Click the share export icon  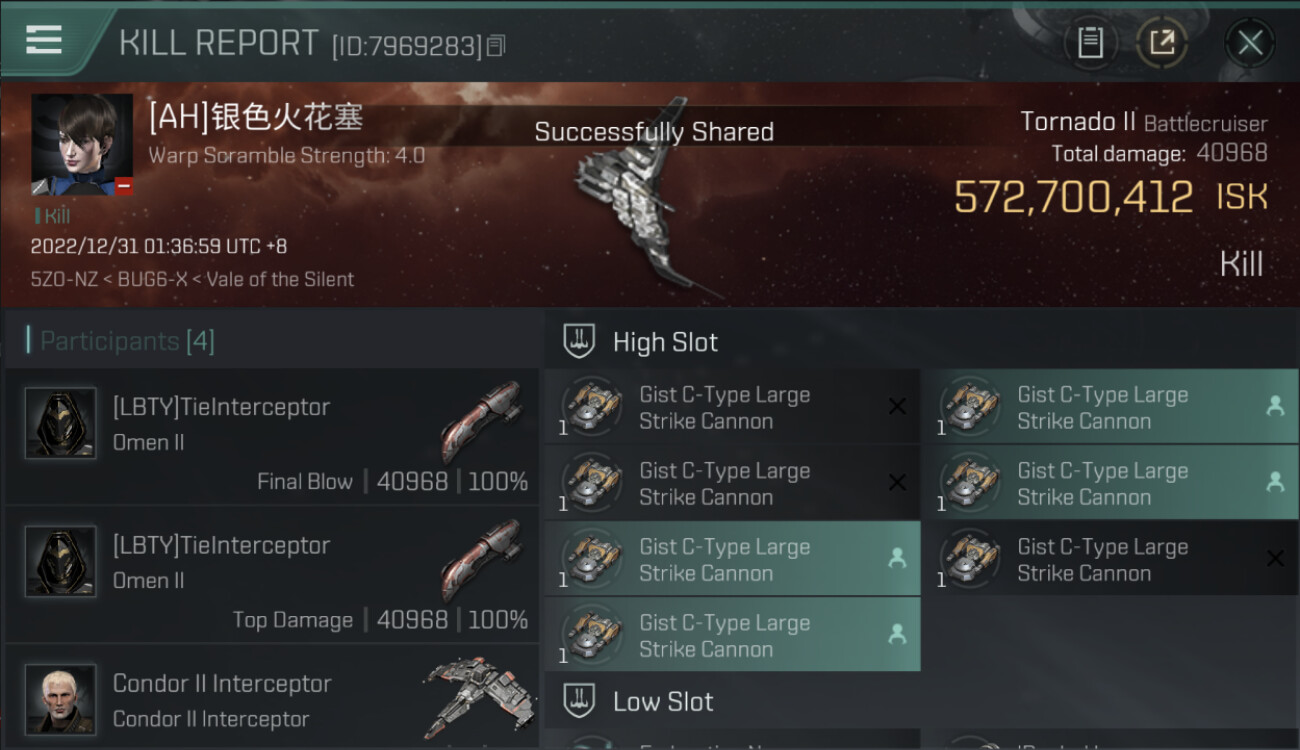pyautogui.click(x=1161, y=43)
